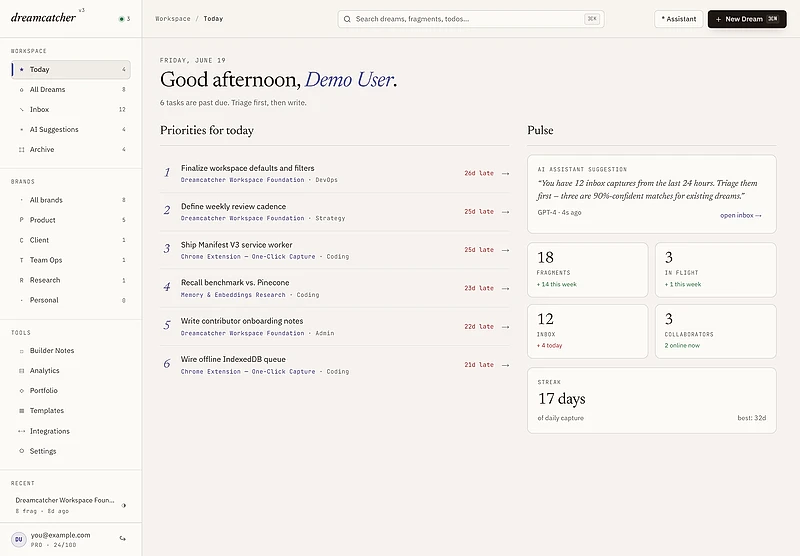Click arrow on Wire offline IndexedDB row
The image size is (800, 556).
(505, 365)
